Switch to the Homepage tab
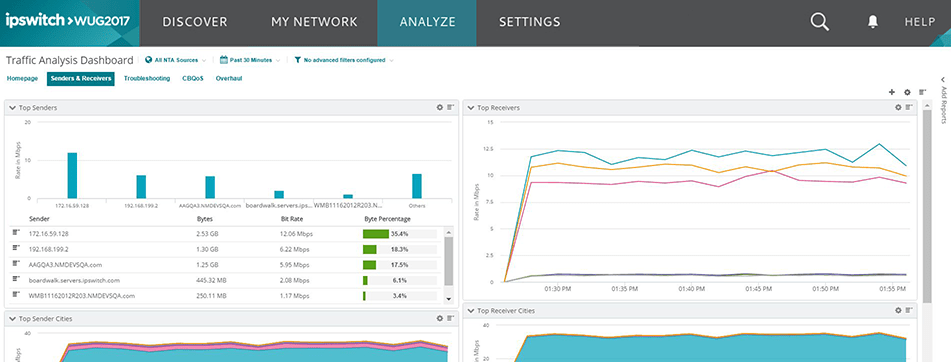951x362 pixels. (22, 78)
